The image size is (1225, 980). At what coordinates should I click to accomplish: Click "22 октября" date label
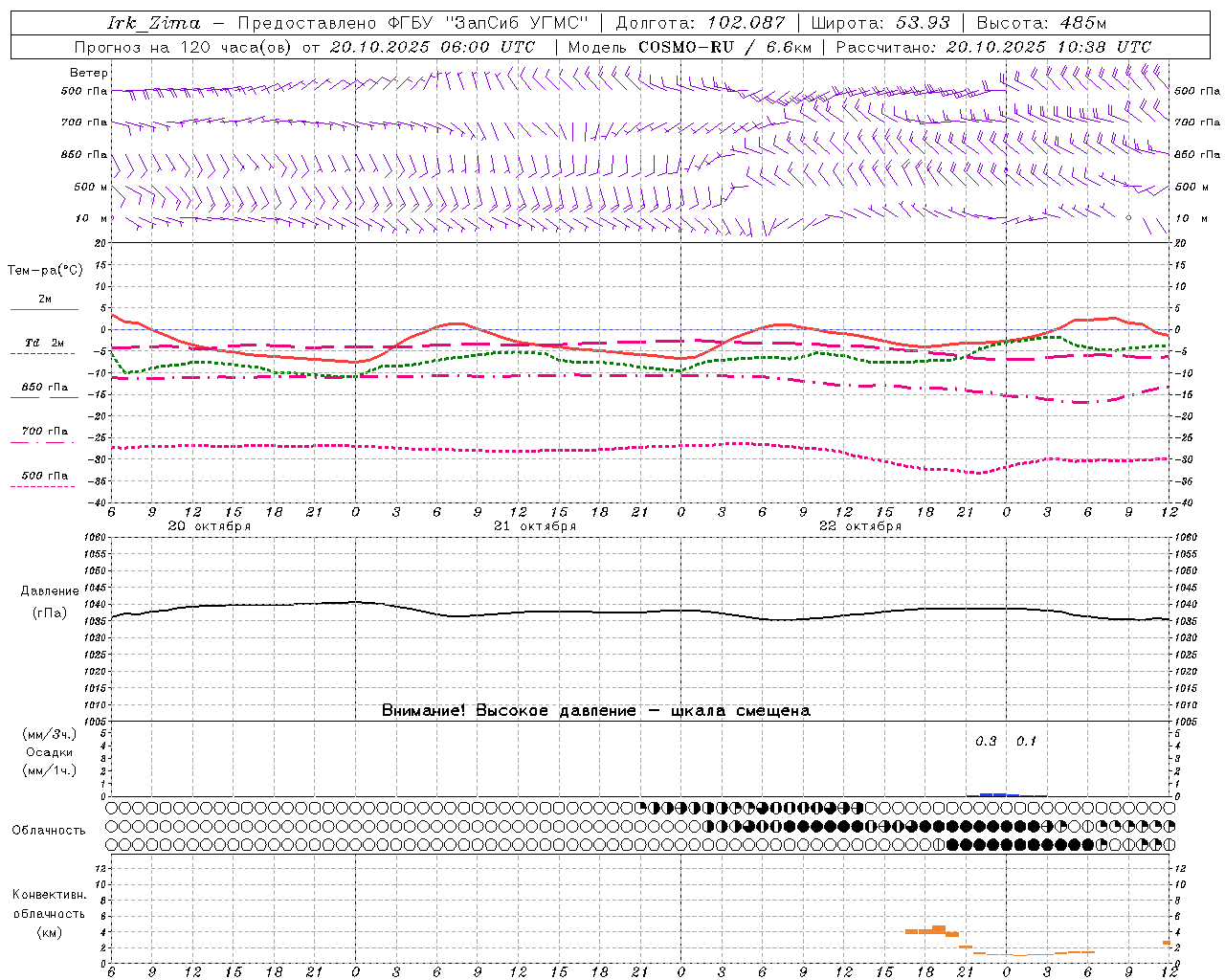(860, 526)
